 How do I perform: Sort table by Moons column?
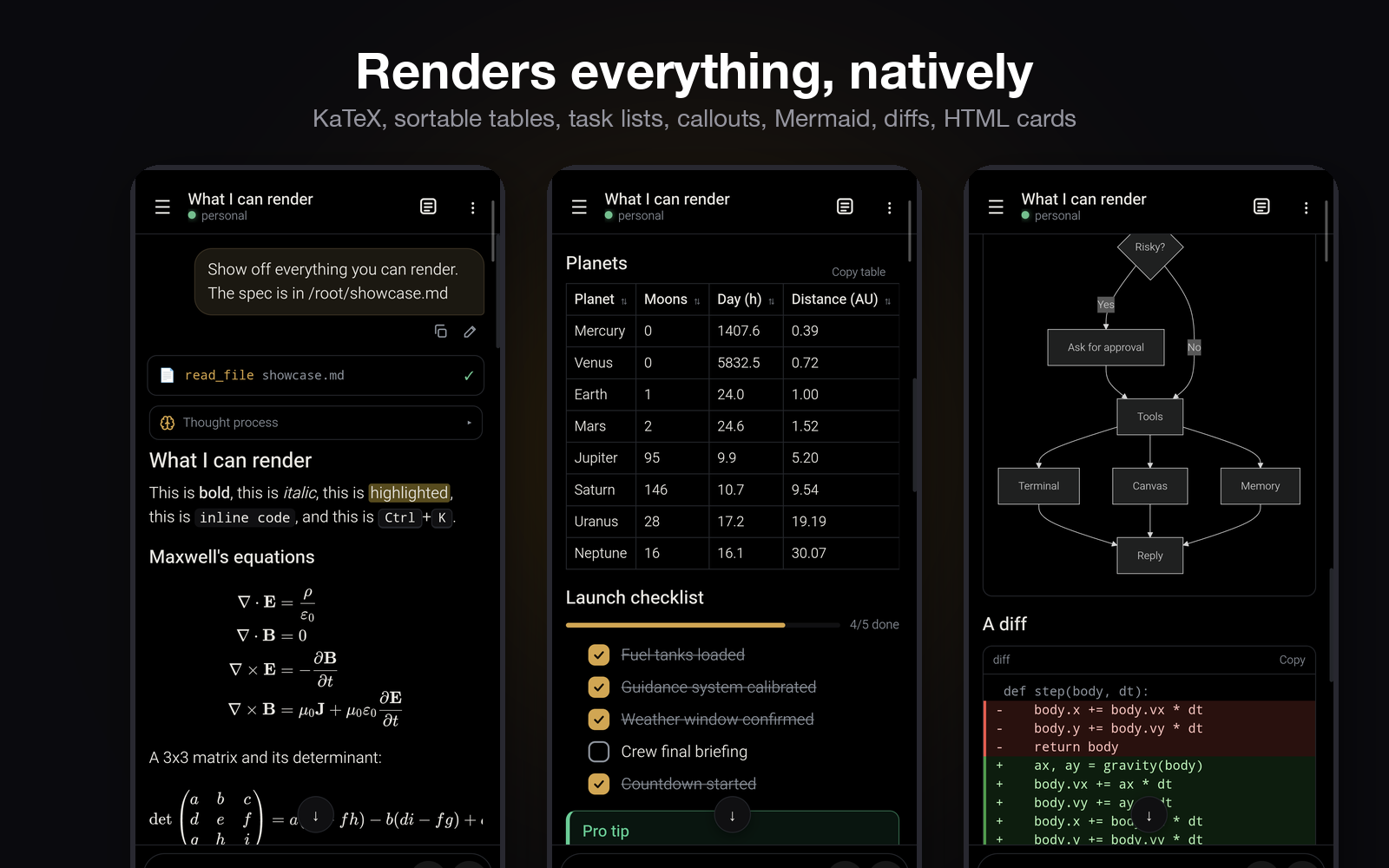672,299
